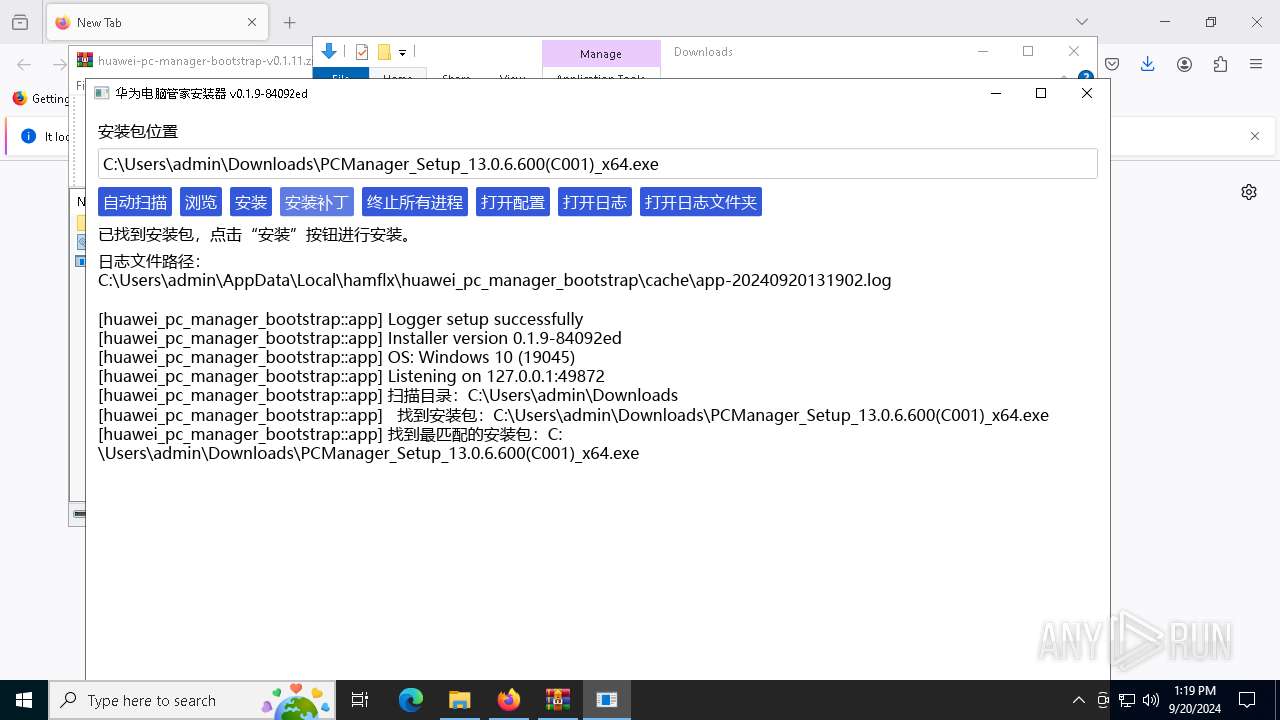1280x720 pixels.
Task: Open the Firefox list all tabs dropdown
Action: (x=1081, y=22)
